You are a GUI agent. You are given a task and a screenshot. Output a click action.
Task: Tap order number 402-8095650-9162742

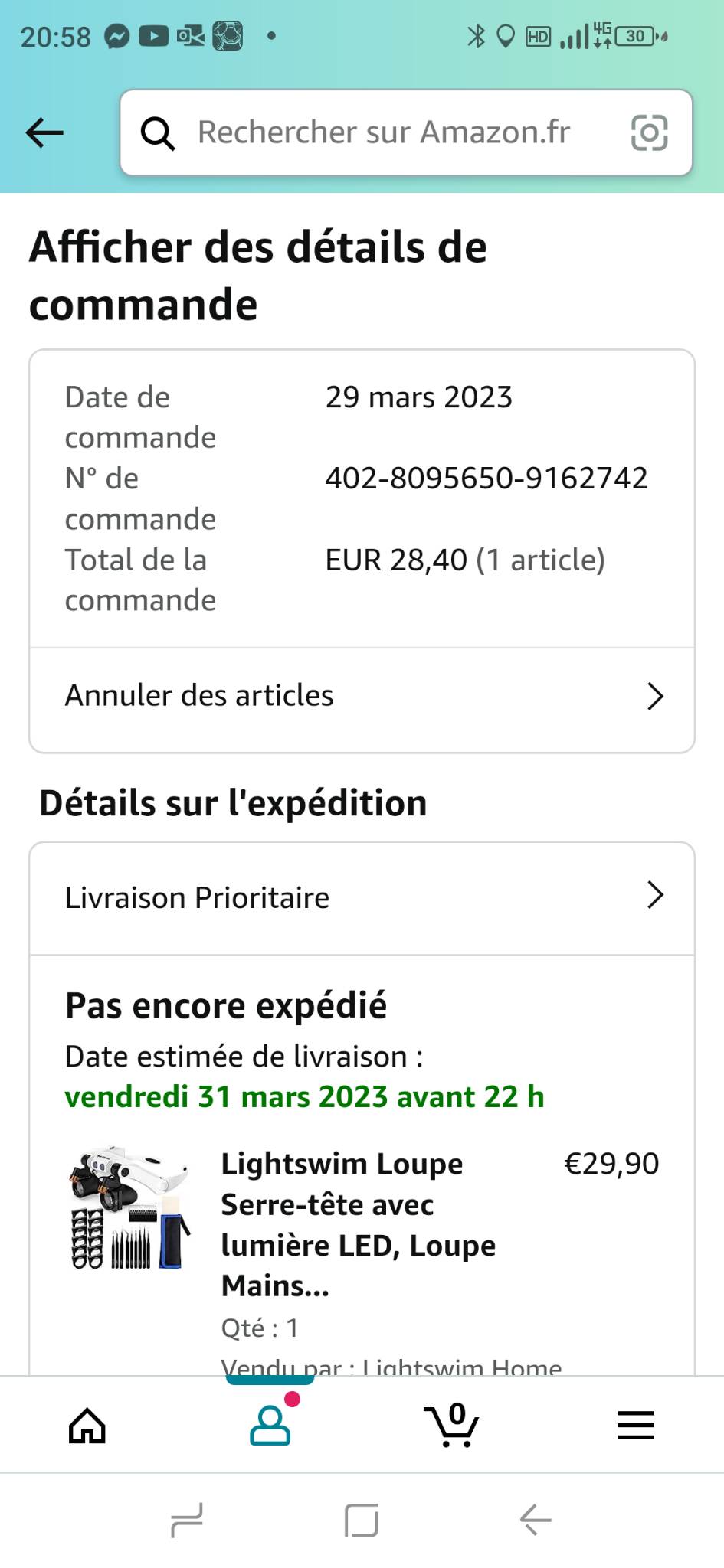486,479
